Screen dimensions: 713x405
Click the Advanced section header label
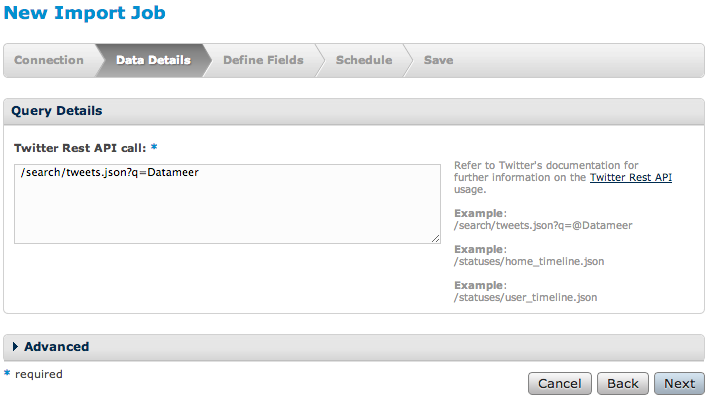[57, 347]
